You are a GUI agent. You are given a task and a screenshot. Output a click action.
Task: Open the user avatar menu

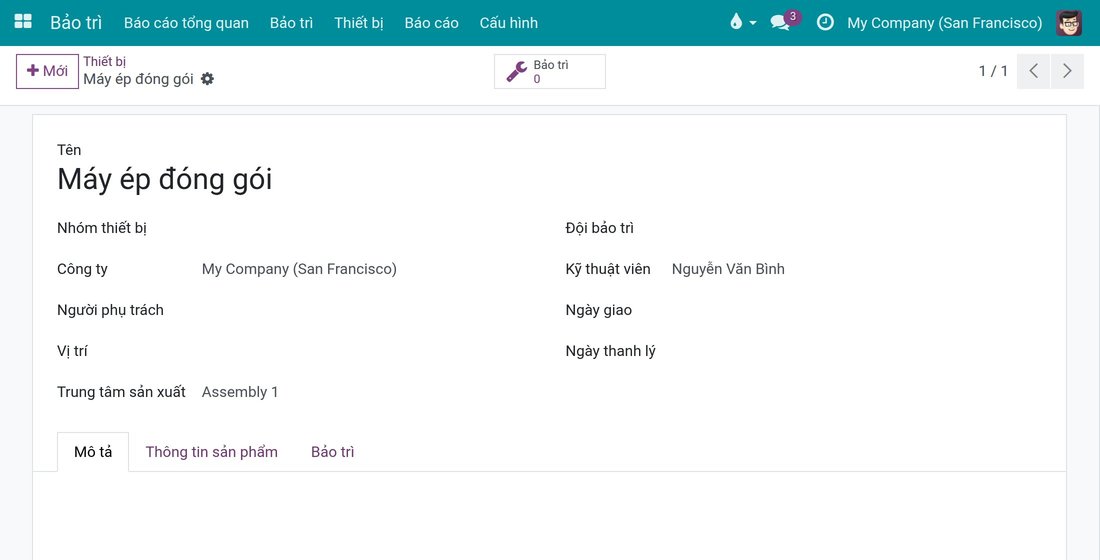click(1069, 22)
